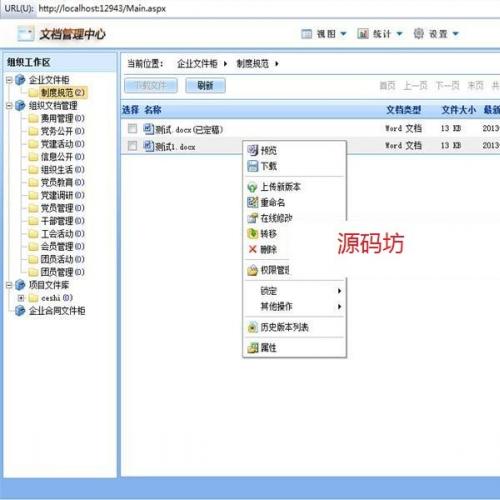
Task: Expand the 其他操作 submenu
Action: (x=295, y=306)
